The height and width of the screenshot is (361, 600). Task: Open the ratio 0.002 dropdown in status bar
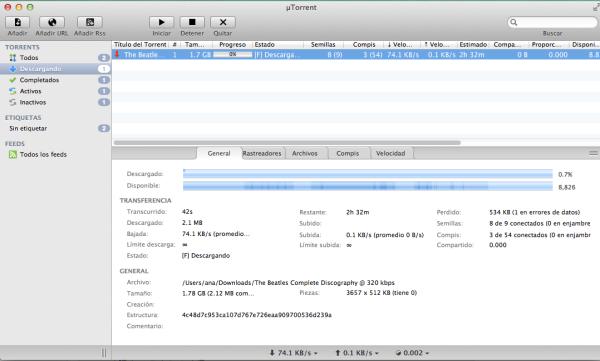412,353
